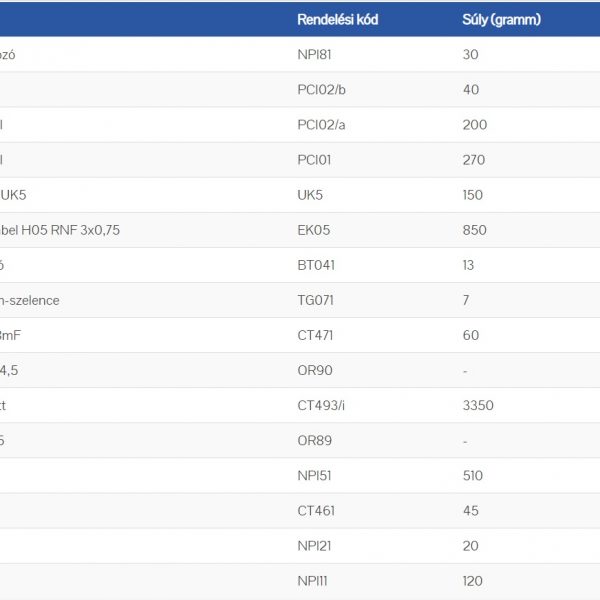Select order code TG071

tap(315, 300)
